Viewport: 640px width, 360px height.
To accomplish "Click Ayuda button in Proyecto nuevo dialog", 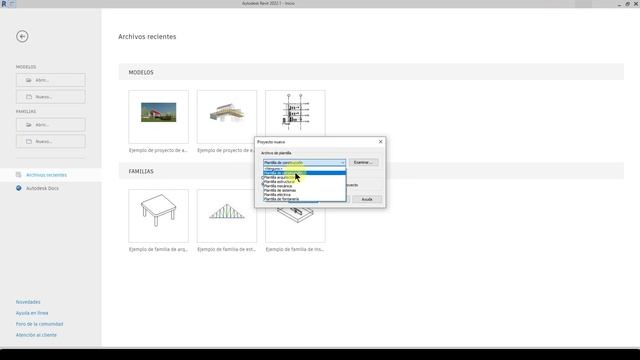I will tap(367, 199).
